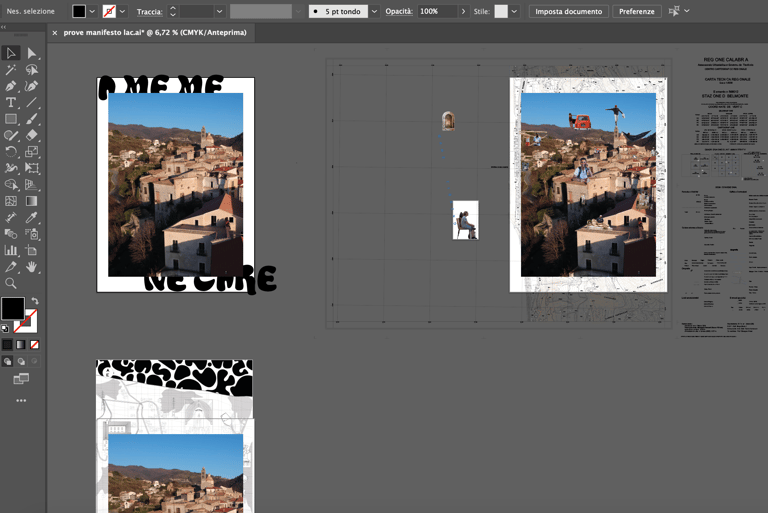The image size is (768, 513).
Task: Choose the Magic Wand tool
Action: pos(11,70)
